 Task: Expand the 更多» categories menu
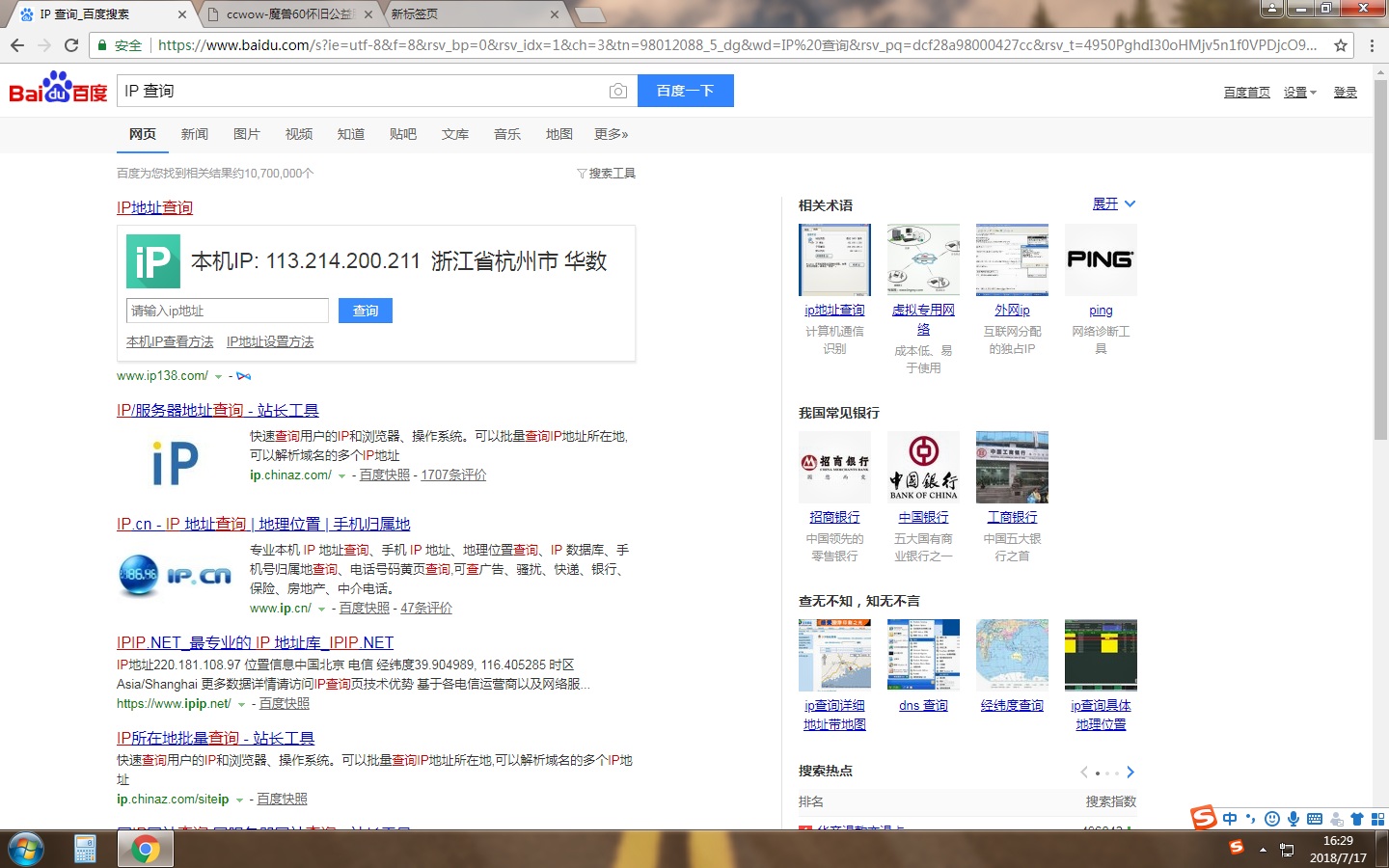[611, 134]
